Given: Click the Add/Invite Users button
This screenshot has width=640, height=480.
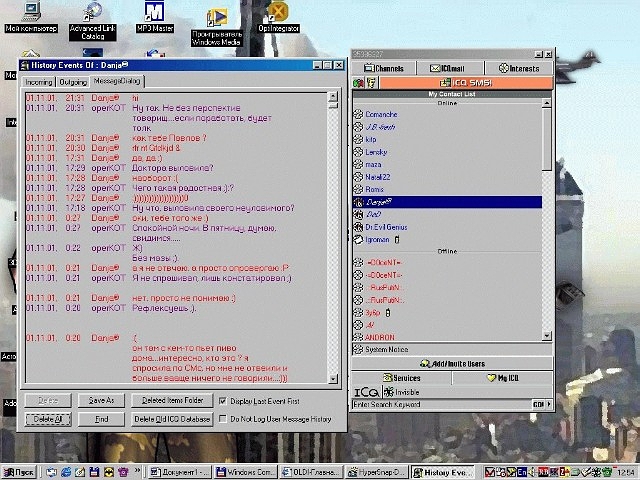Looking at the screenshot, I should tap(452, 363).
